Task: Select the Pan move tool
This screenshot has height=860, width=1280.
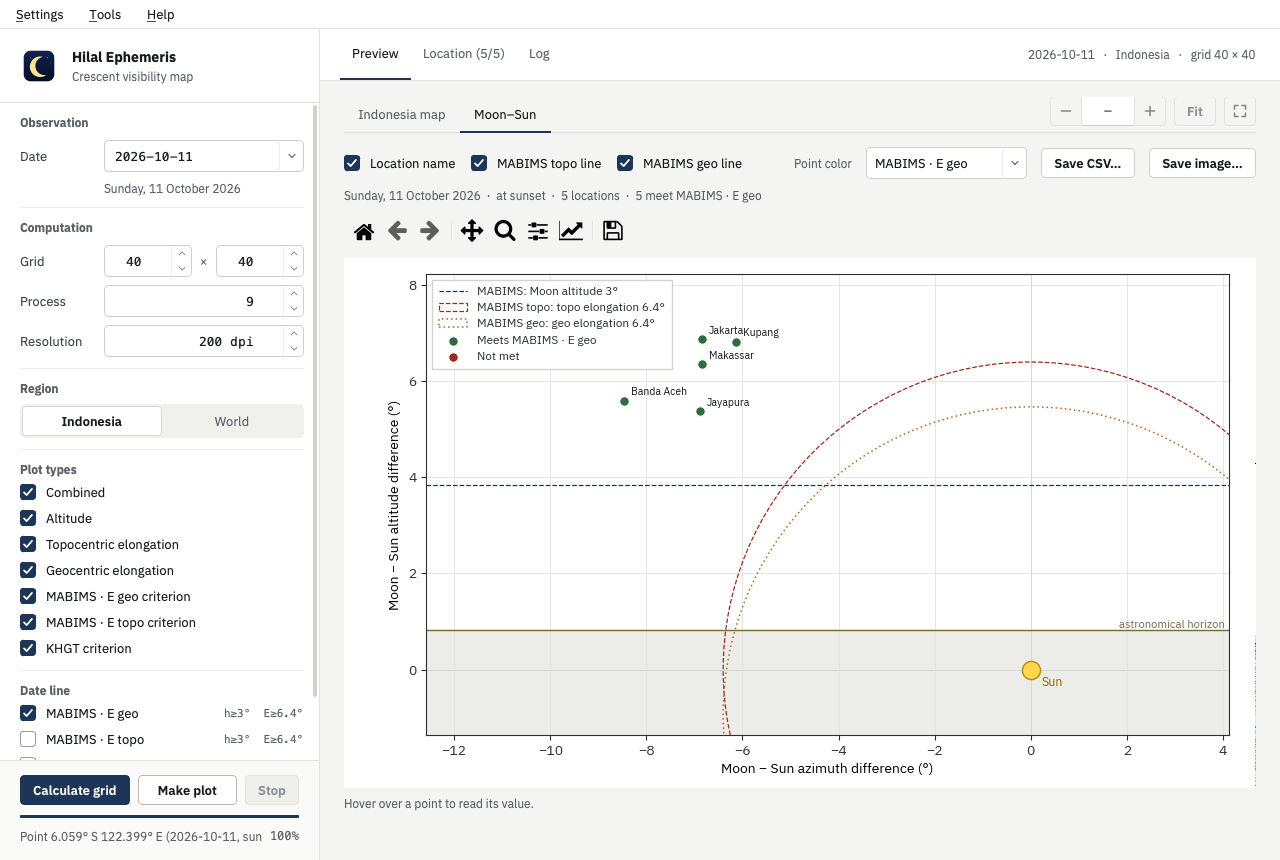Action: tap(472, 231)
